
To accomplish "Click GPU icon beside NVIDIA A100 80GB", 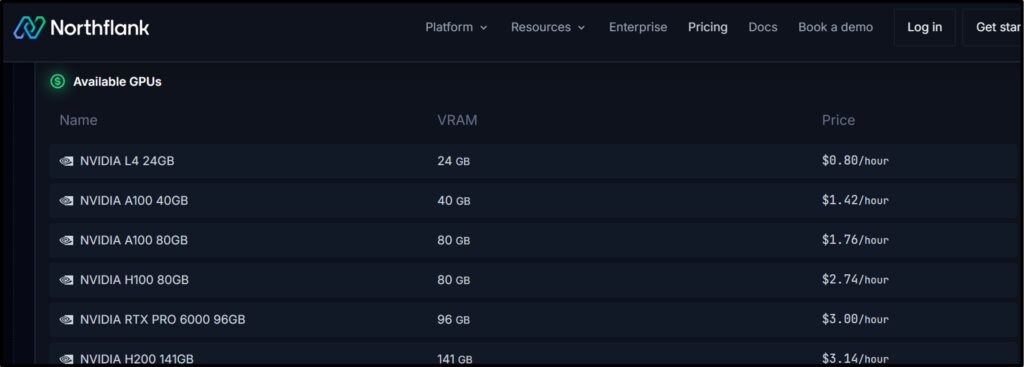I will click(x=67, y=240).
